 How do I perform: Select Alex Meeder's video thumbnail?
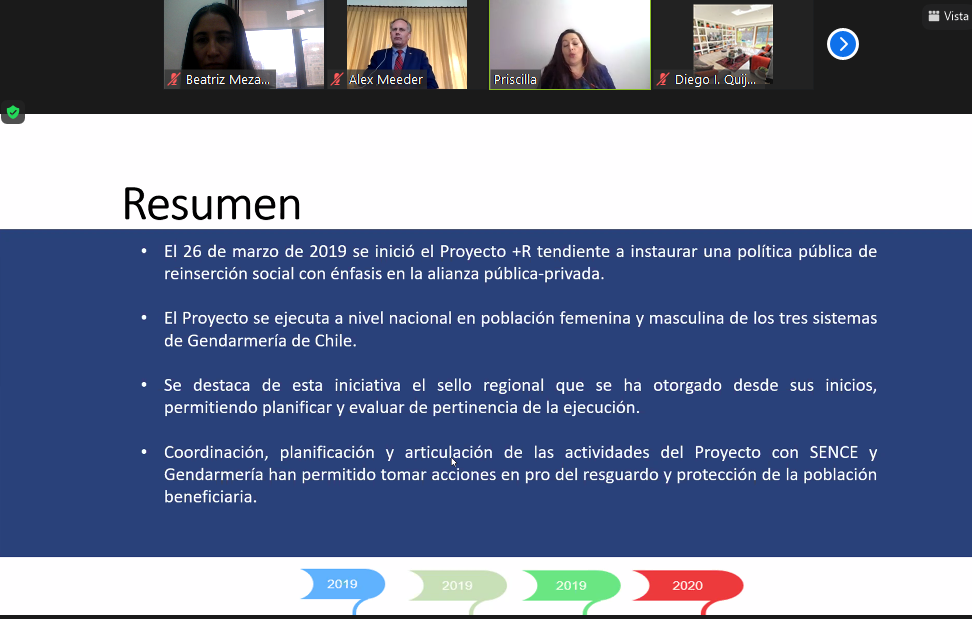pyautogui.click(x=406, y=38)
